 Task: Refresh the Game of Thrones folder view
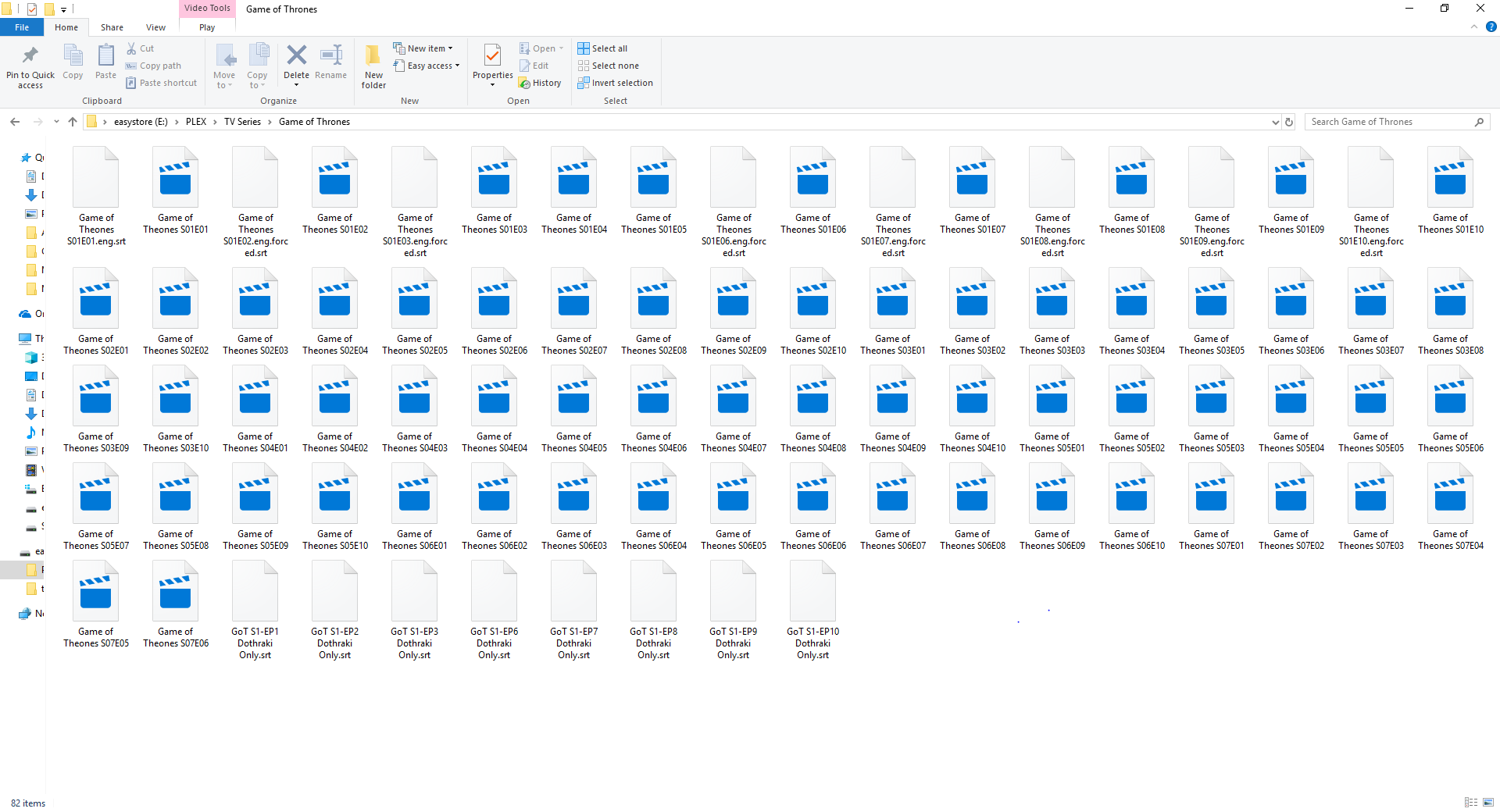(x=1289, y=122)
